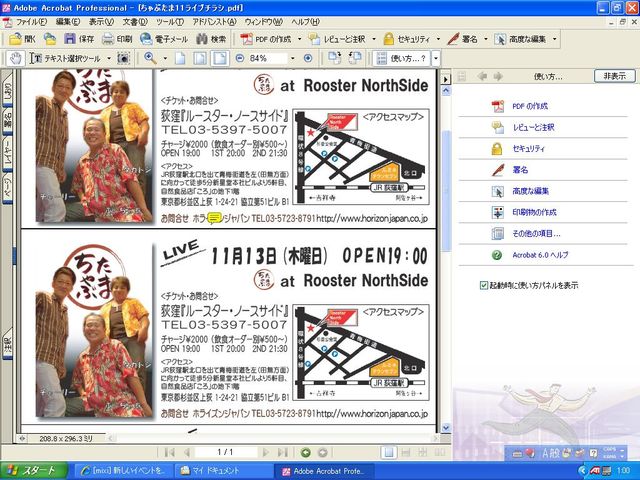Click the yellow comment note on the page
The height and width of the screenshot is (480, 640).
[215, 218]
